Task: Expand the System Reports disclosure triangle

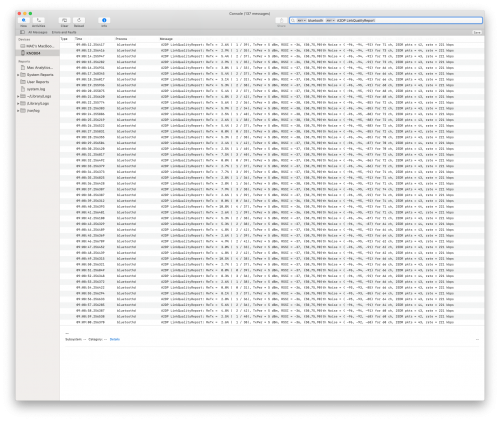Action: 18,75
